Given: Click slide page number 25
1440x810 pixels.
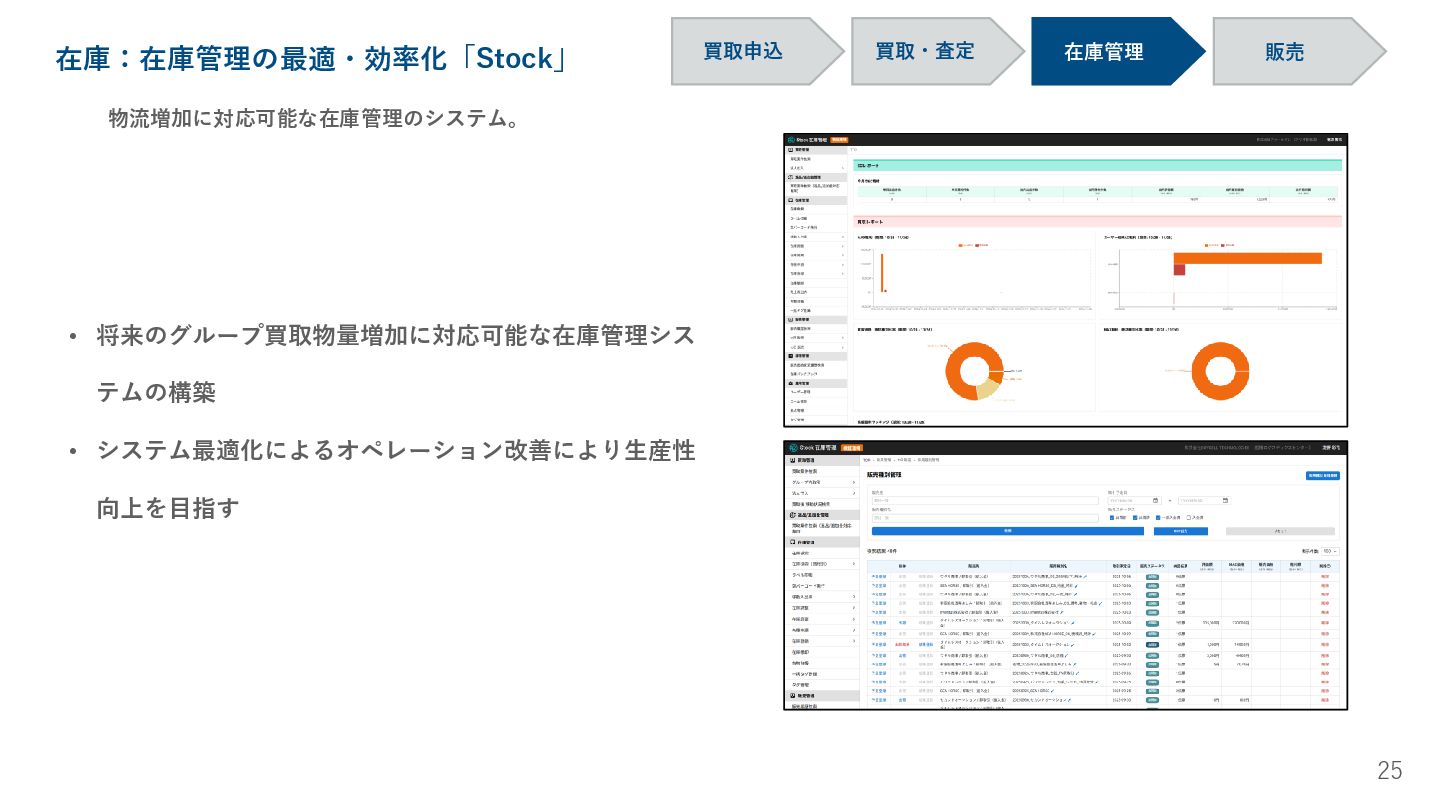Looking at the screenshot, I should click(x=1390, y=770).
